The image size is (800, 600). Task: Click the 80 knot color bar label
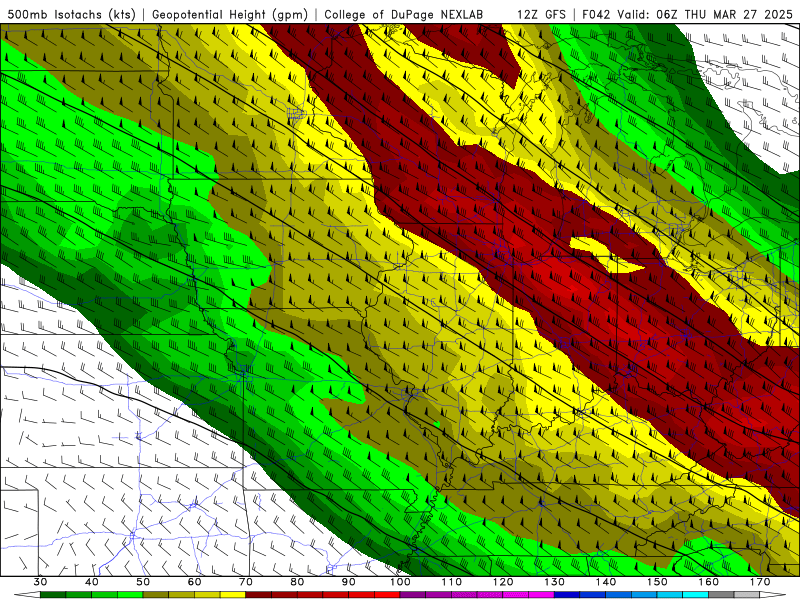click(297, 582)
